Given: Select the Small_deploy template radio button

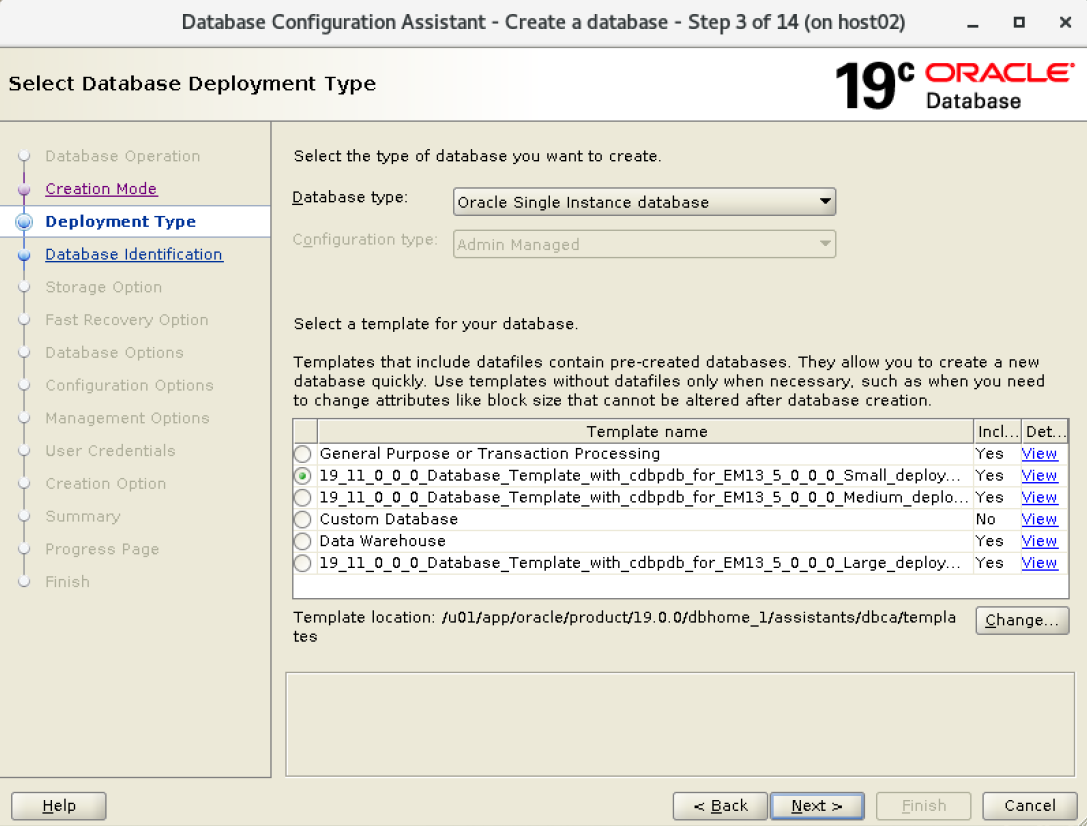Looking at the screenshot, I should (302, 476).
